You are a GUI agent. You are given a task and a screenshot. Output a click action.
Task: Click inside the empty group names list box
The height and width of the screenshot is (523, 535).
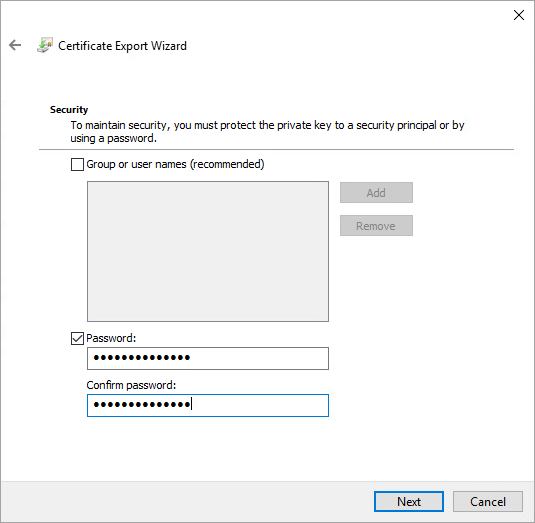tap(208, 251)
